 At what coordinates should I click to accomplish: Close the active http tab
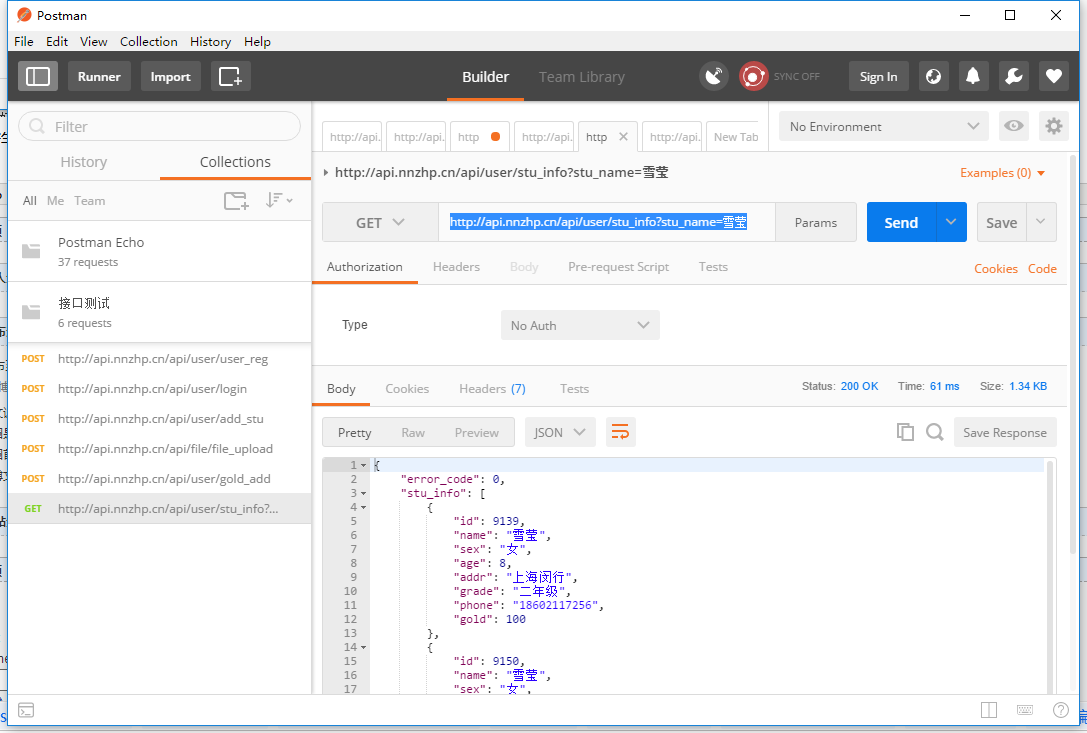click(623, 137)
